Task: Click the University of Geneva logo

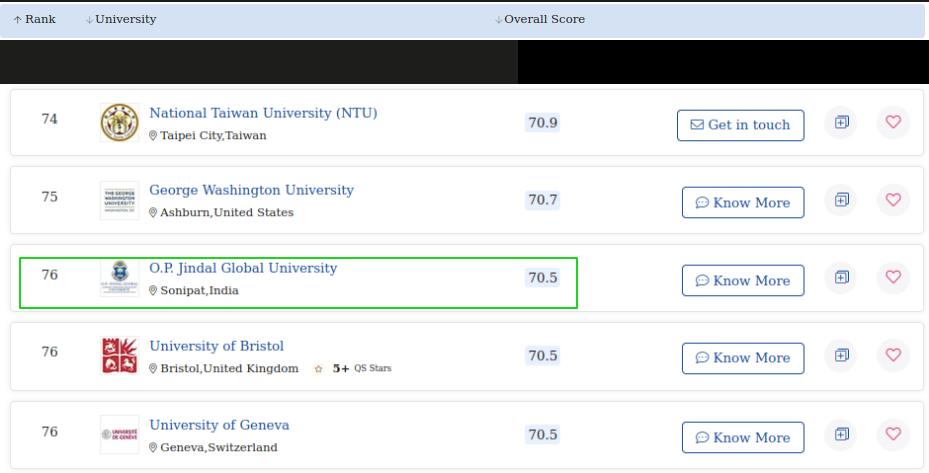Action: tap(120, 434)
